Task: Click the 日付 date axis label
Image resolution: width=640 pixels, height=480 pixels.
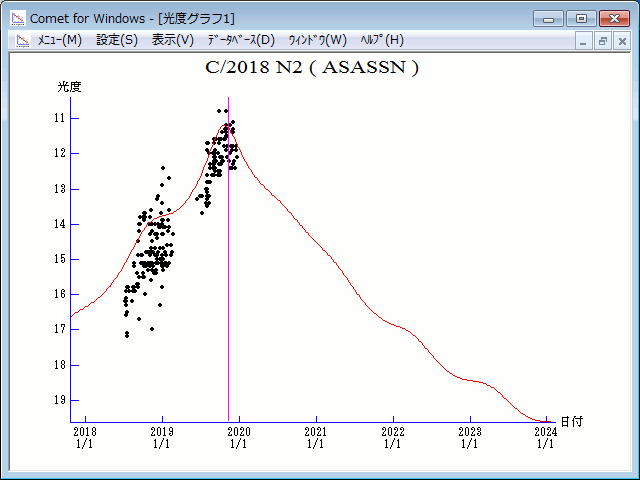Action: point(571,422)
